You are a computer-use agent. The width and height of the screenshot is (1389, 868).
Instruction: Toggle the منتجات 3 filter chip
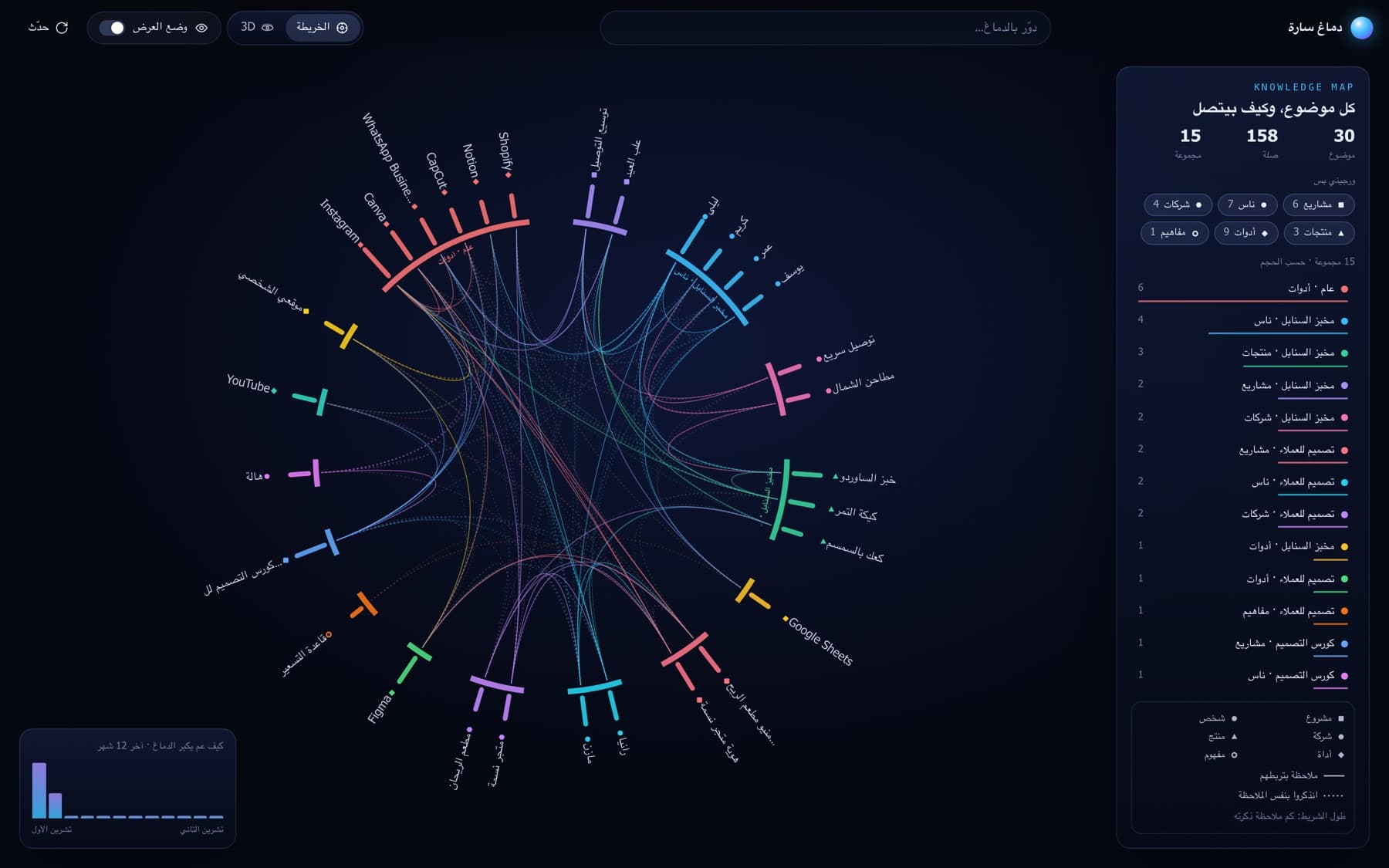(1319, 232)
